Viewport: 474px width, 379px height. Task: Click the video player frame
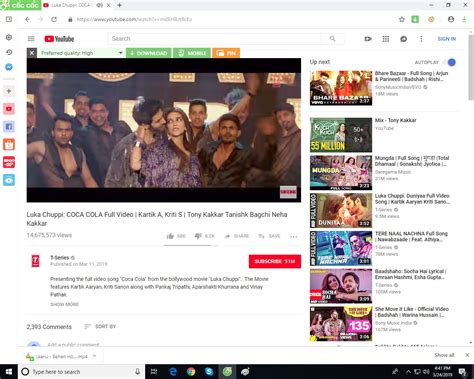tap(164, 130)
